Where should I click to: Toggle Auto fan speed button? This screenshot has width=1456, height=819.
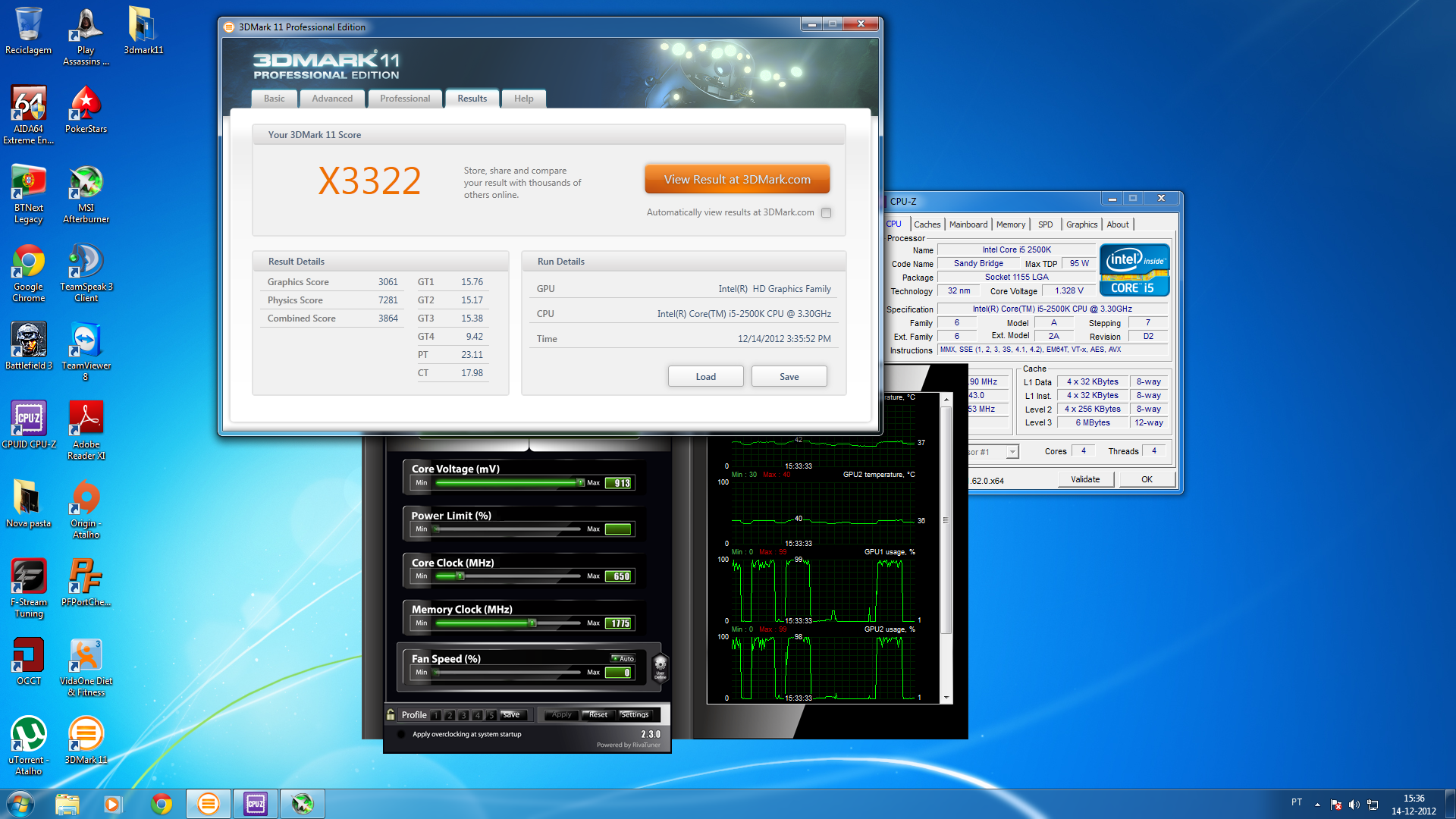(x=623, y=658)
